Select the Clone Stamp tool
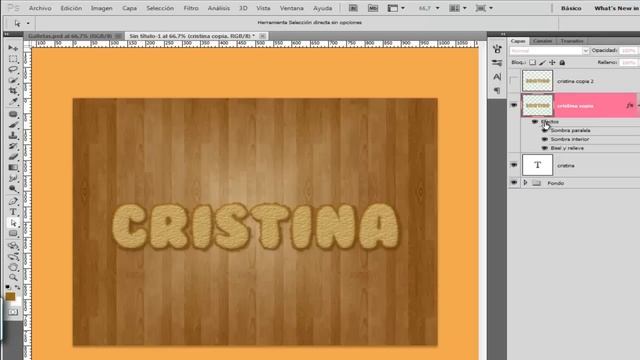Viewport: 640px width, 360px height. point(13,136)
